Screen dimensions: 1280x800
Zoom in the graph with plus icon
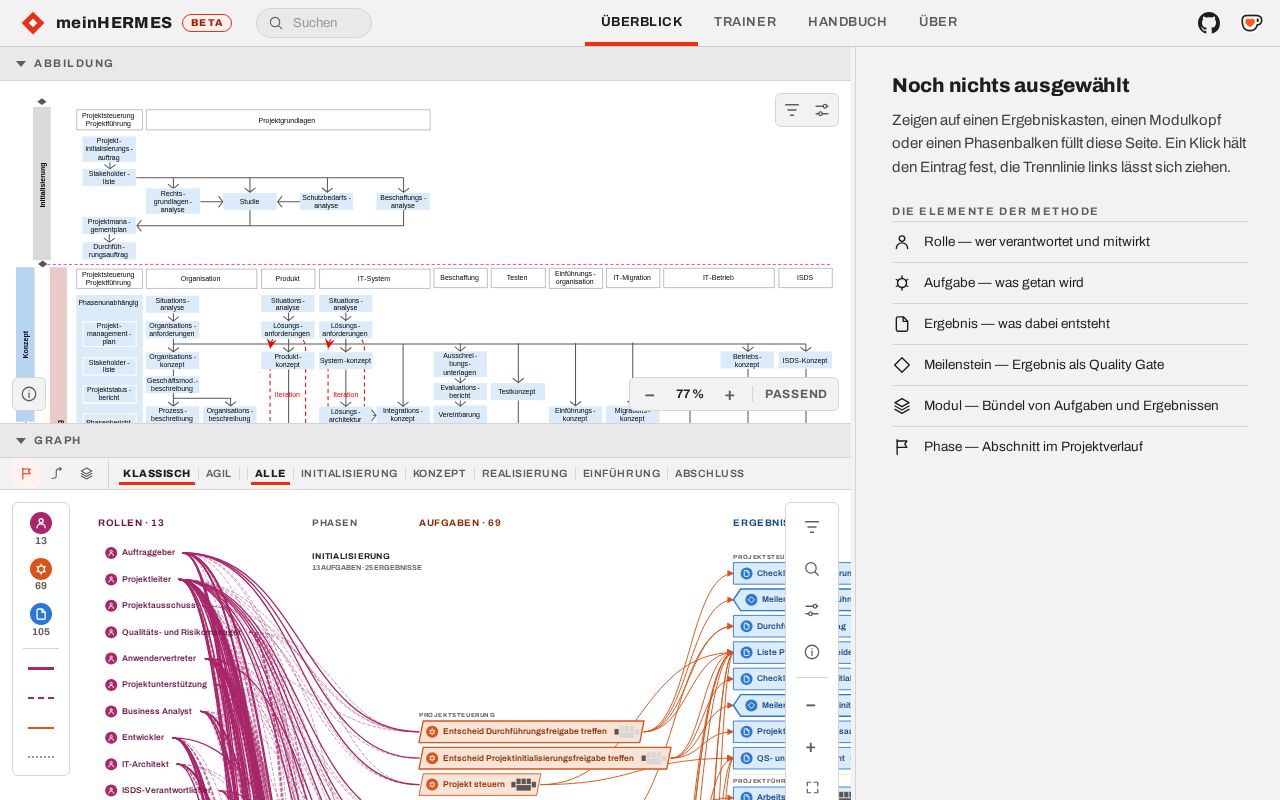tap(812, 747)
